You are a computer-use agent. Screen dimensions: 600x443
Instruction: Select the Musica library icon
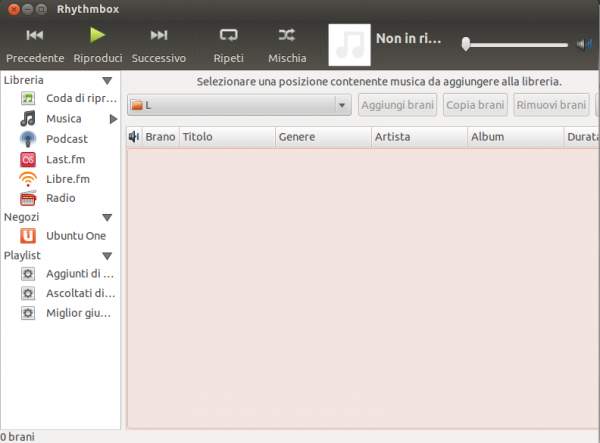pos(28,119)
